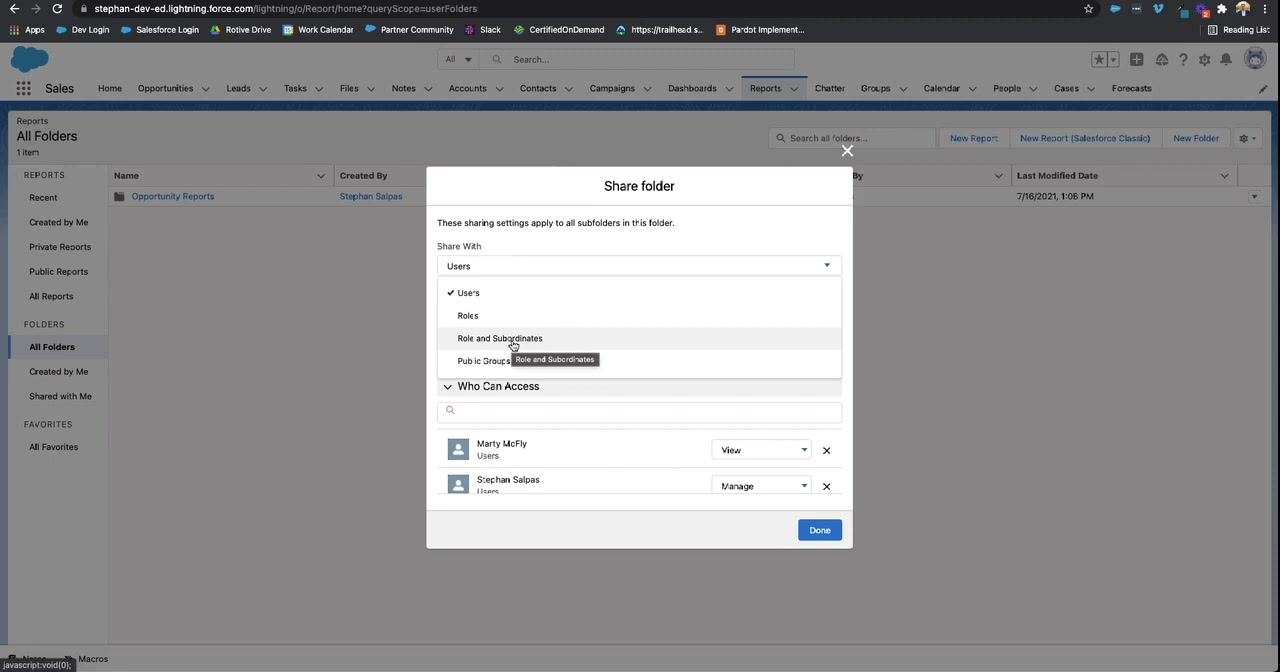Screen dimensions: 1280x672
Task: Open the Dashboards tab
Action: 692,89
